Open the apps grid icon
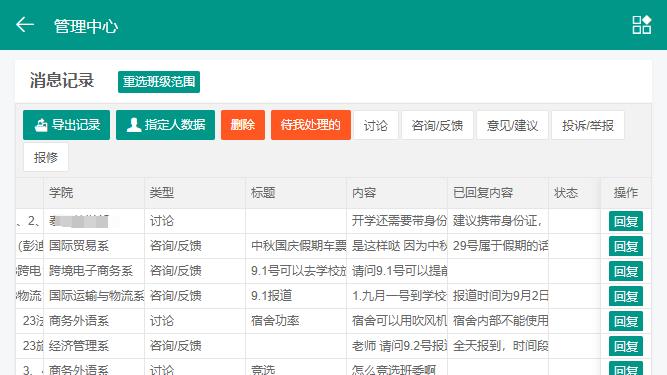667x375 pixels. click(641, 25)
